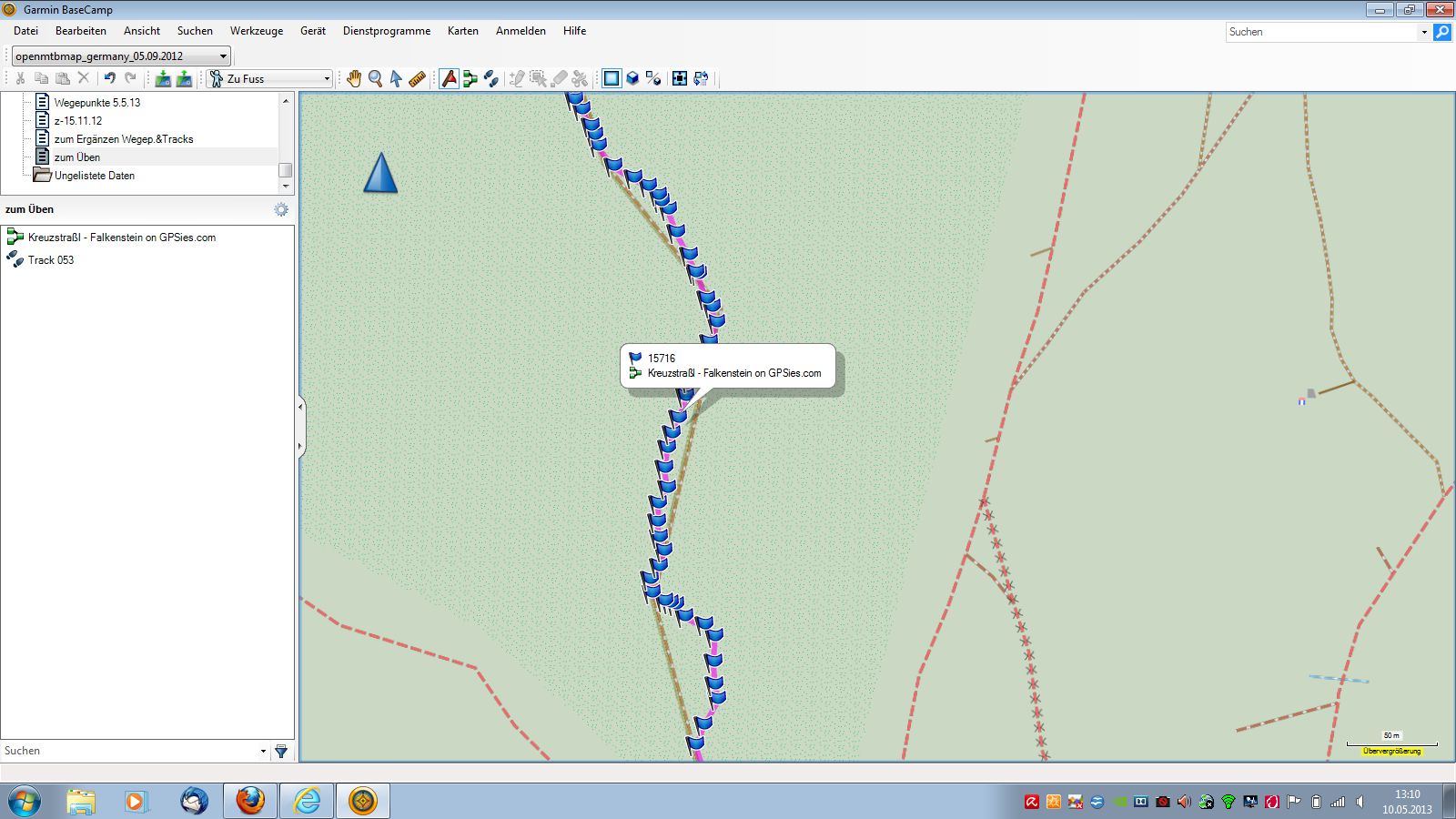Click the Redo arrow icon
This screenshot has height=819, width=1456.
(131, 79)
